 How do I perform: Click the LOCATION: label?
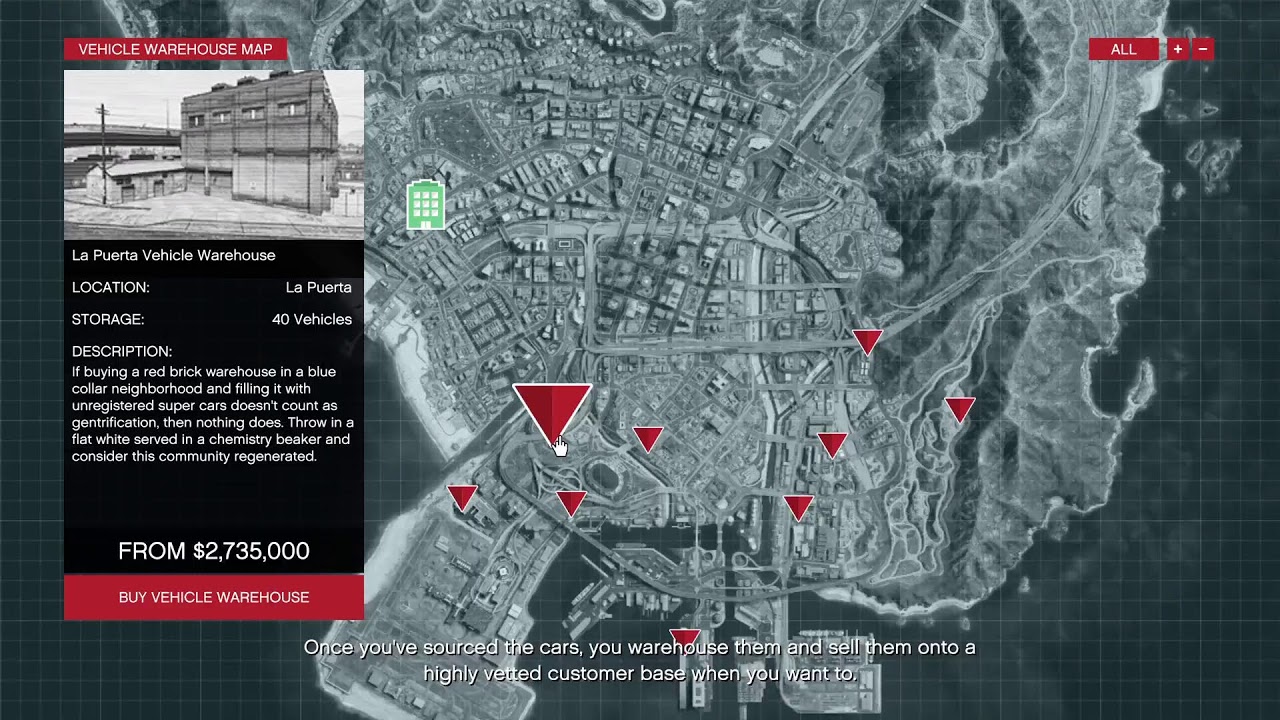pos(111,287)
